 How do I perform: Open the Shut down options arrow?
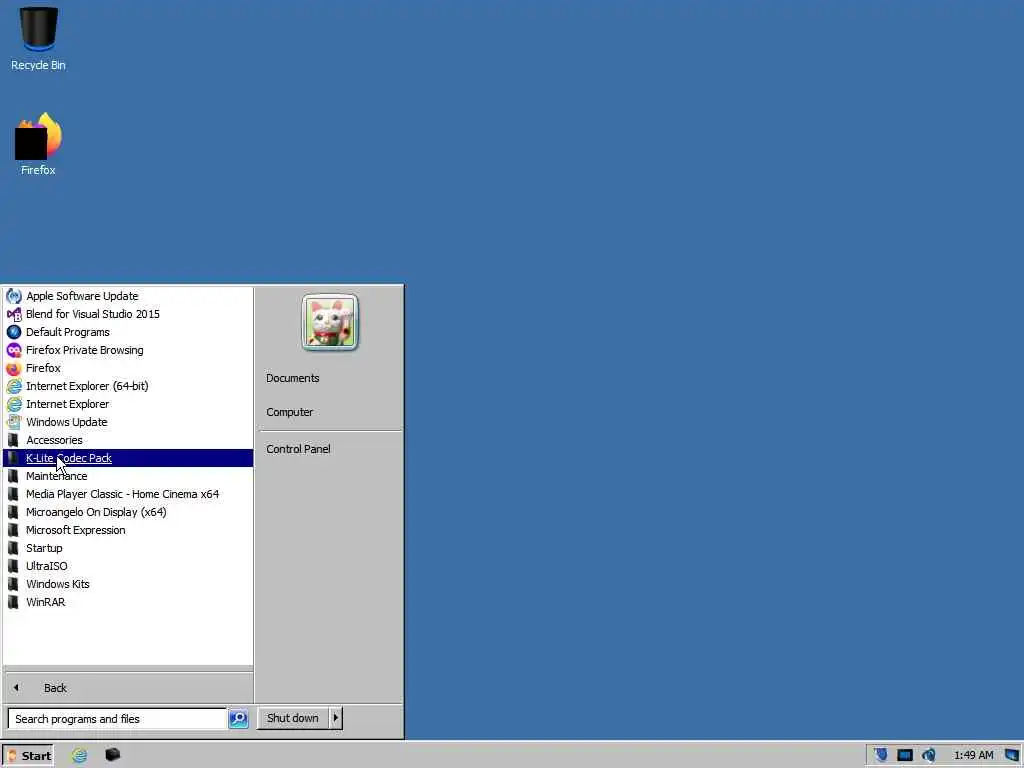pyautogui.click(x=336, y=718)
